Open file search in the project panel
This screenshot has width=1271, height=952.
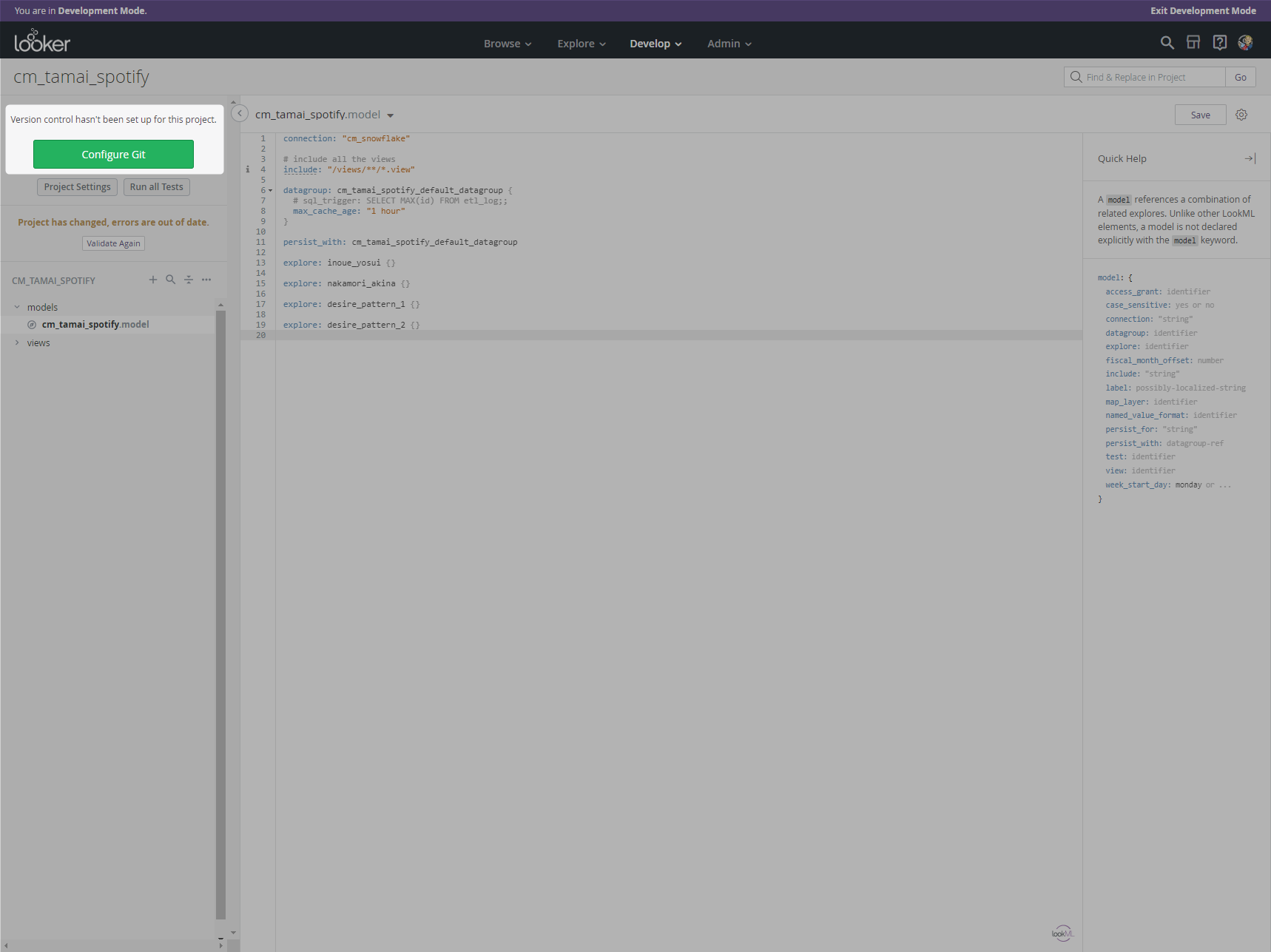(x=171, y=280)
